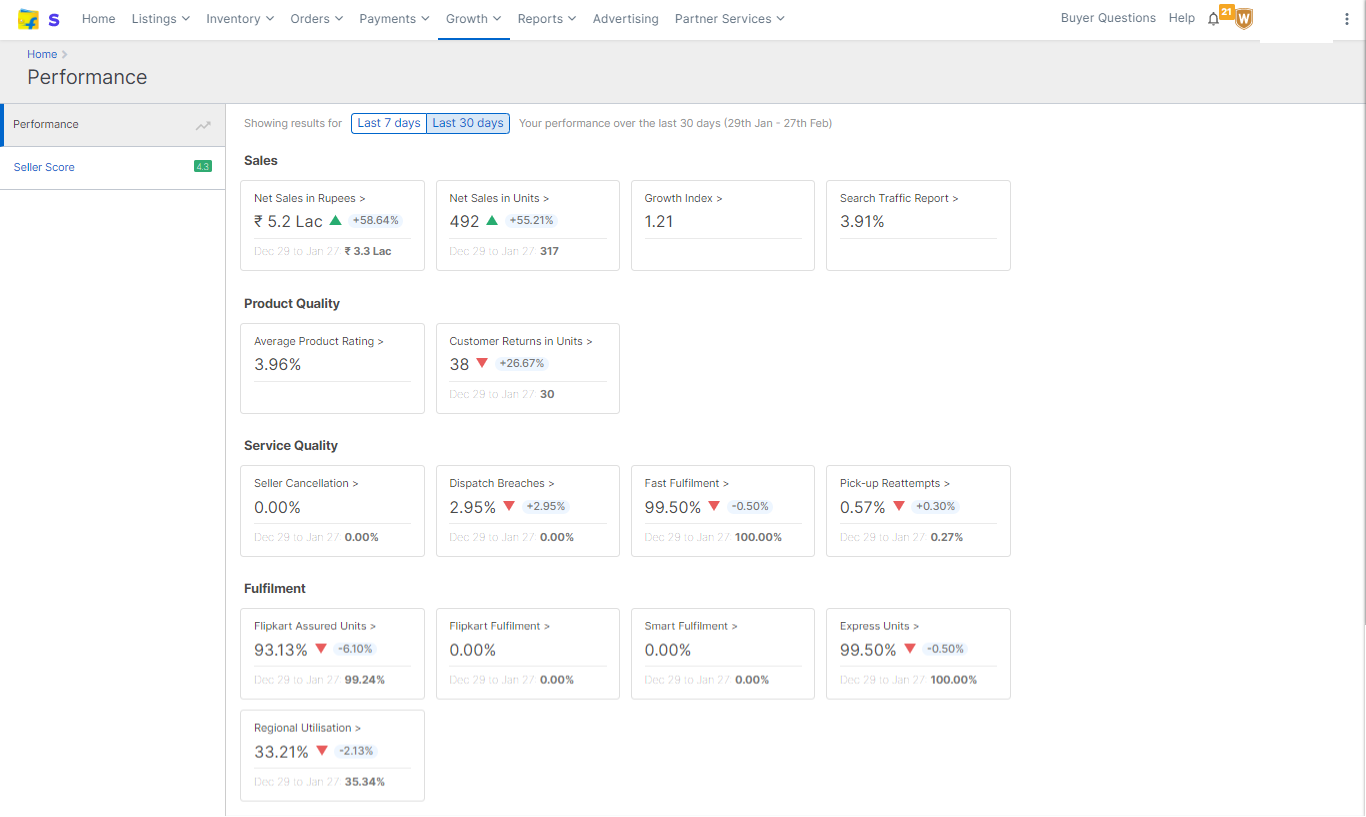The width and height of the screenshot is (1366, 817).
Task: Select Performance in the left sidebar
Action: click(113, 125)
